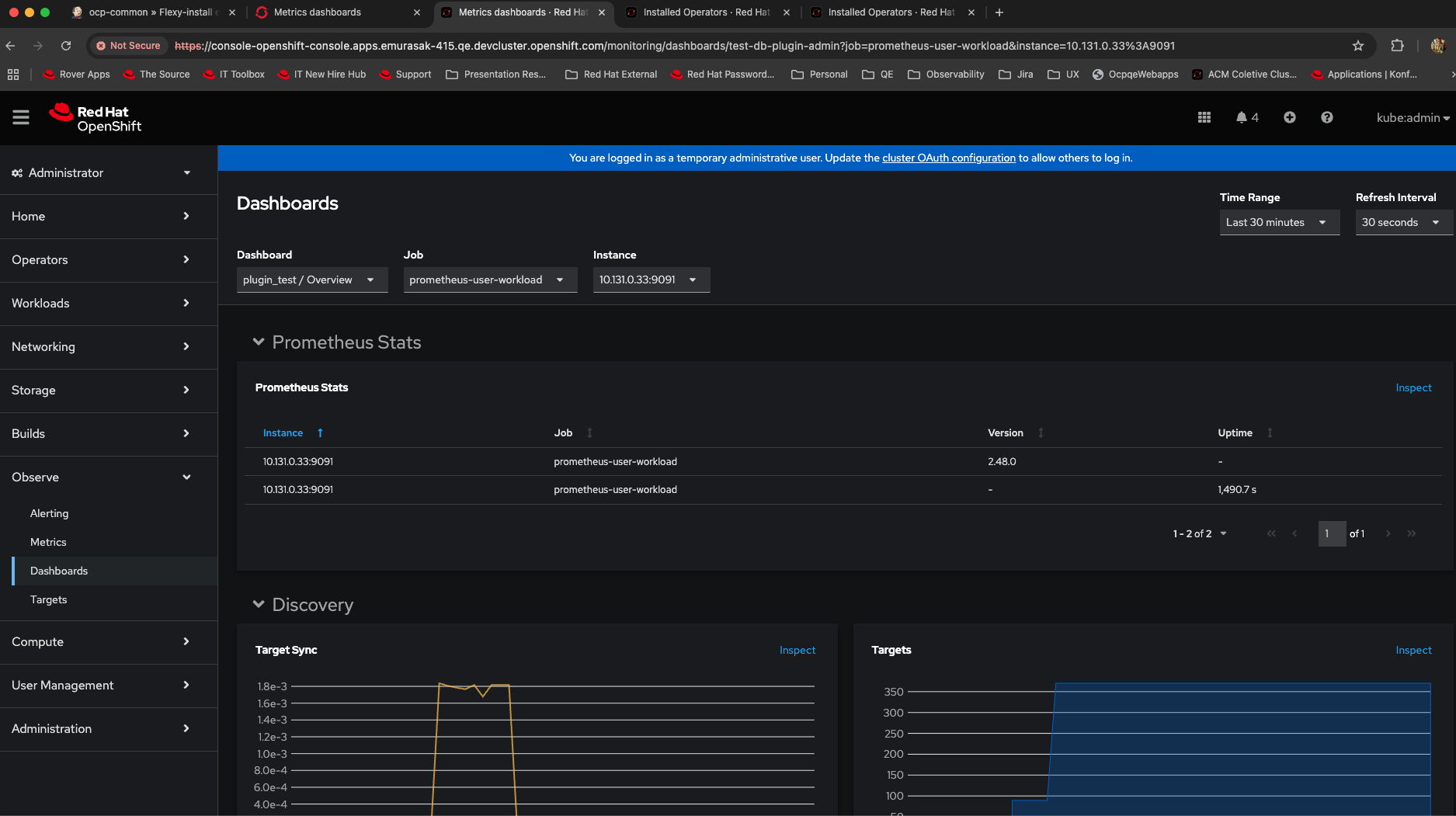Collapse the Prometheus Stats section
The image size is (1456, 816).
coord(259,342)
